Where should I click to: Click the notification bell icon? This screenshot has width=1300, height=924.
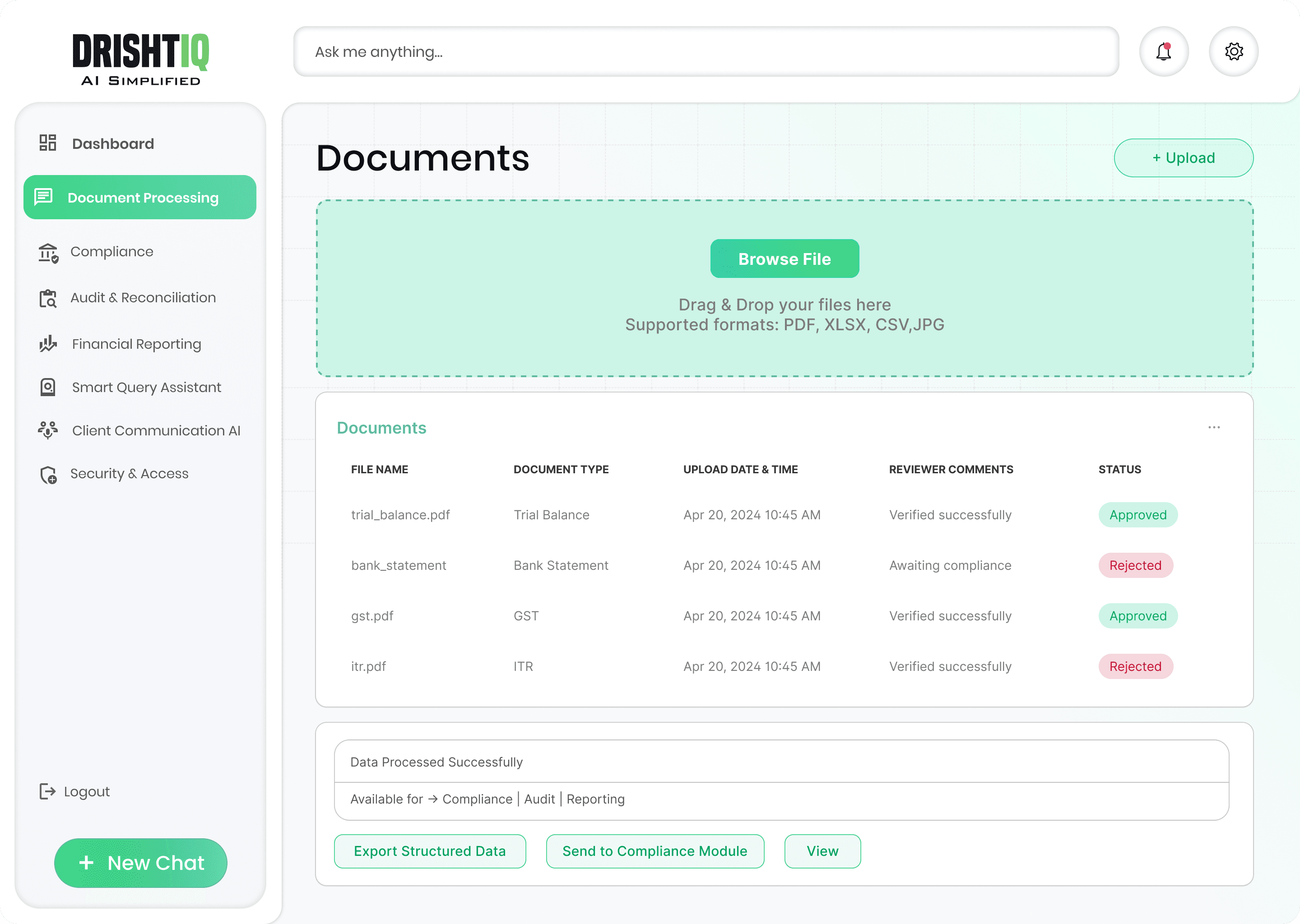point(1163,52)
